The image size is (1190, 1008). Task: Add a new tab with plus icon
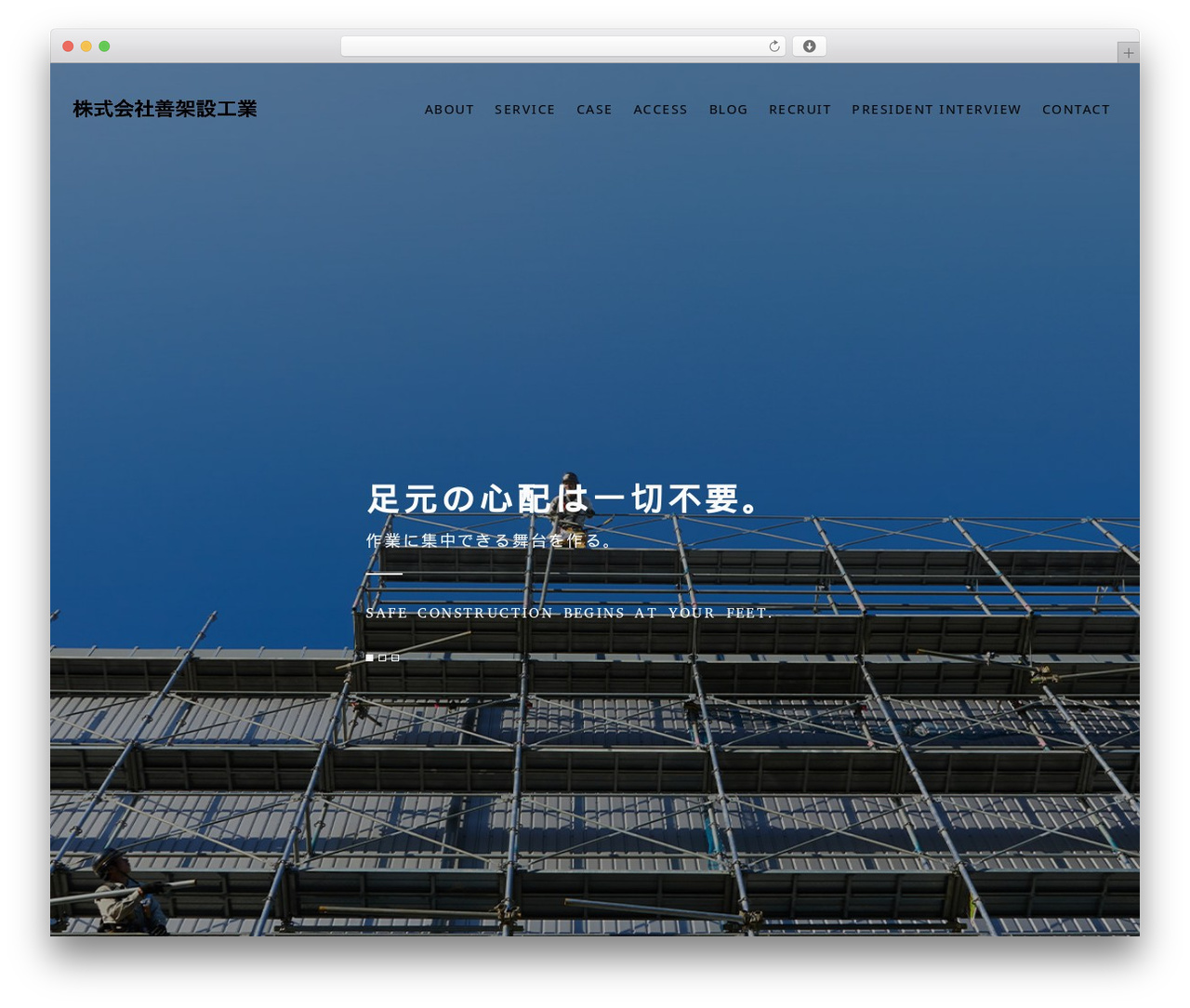coord(1128,53)
